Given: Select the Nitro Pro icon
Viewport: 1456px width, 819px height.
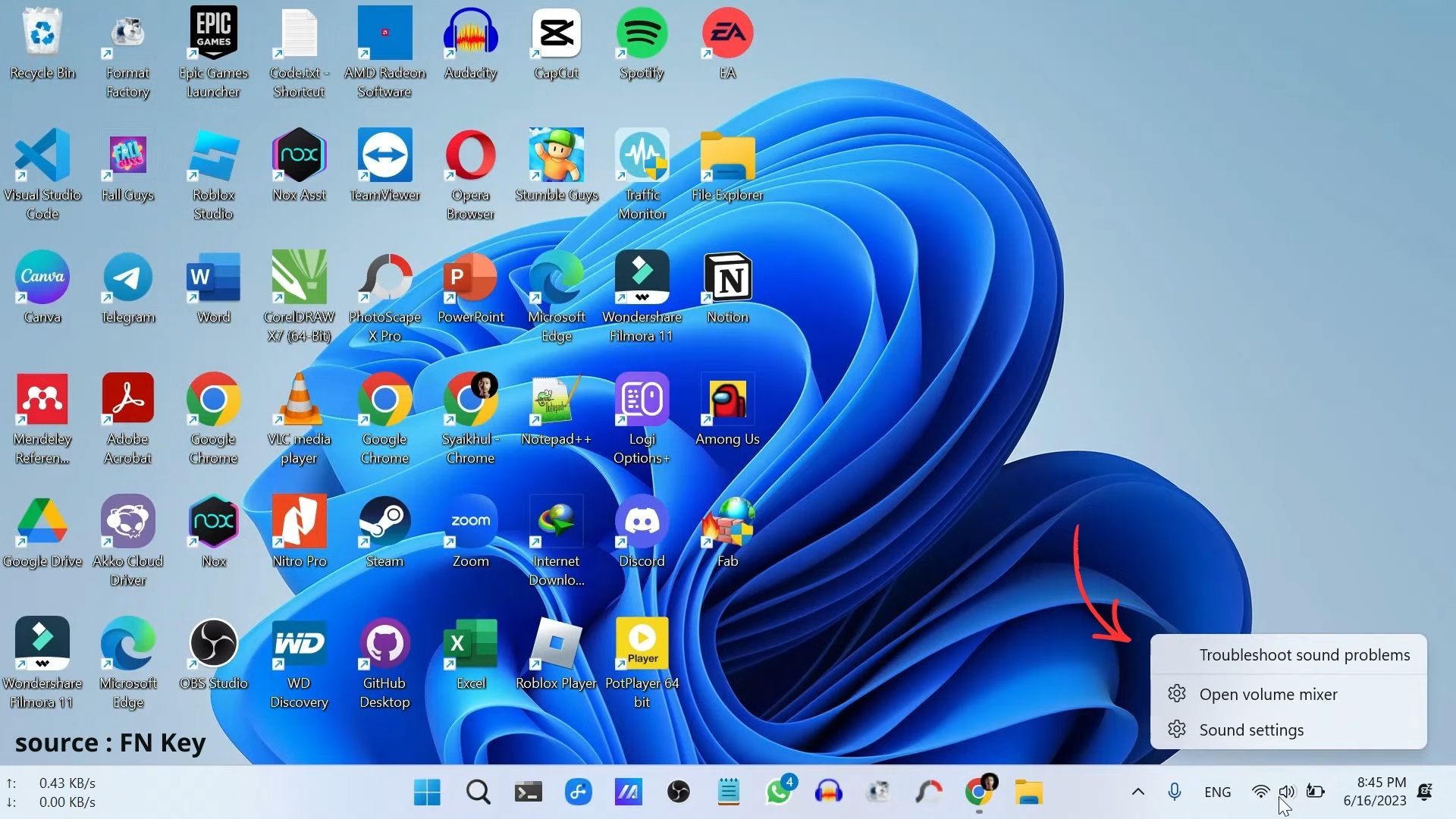Looking at the screenshot, I should pos(299,532).
